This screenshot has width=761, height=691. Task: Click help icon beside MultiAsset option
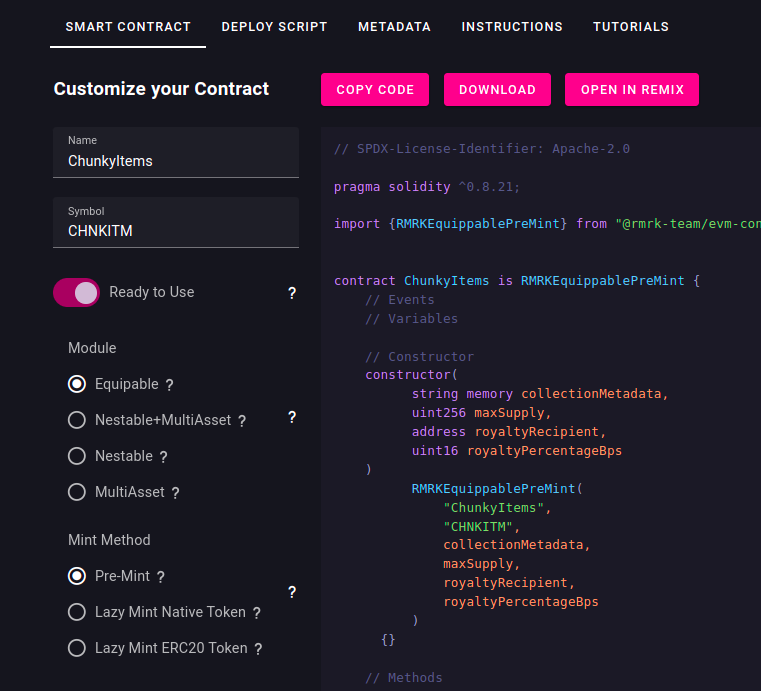tap(175, 493)
